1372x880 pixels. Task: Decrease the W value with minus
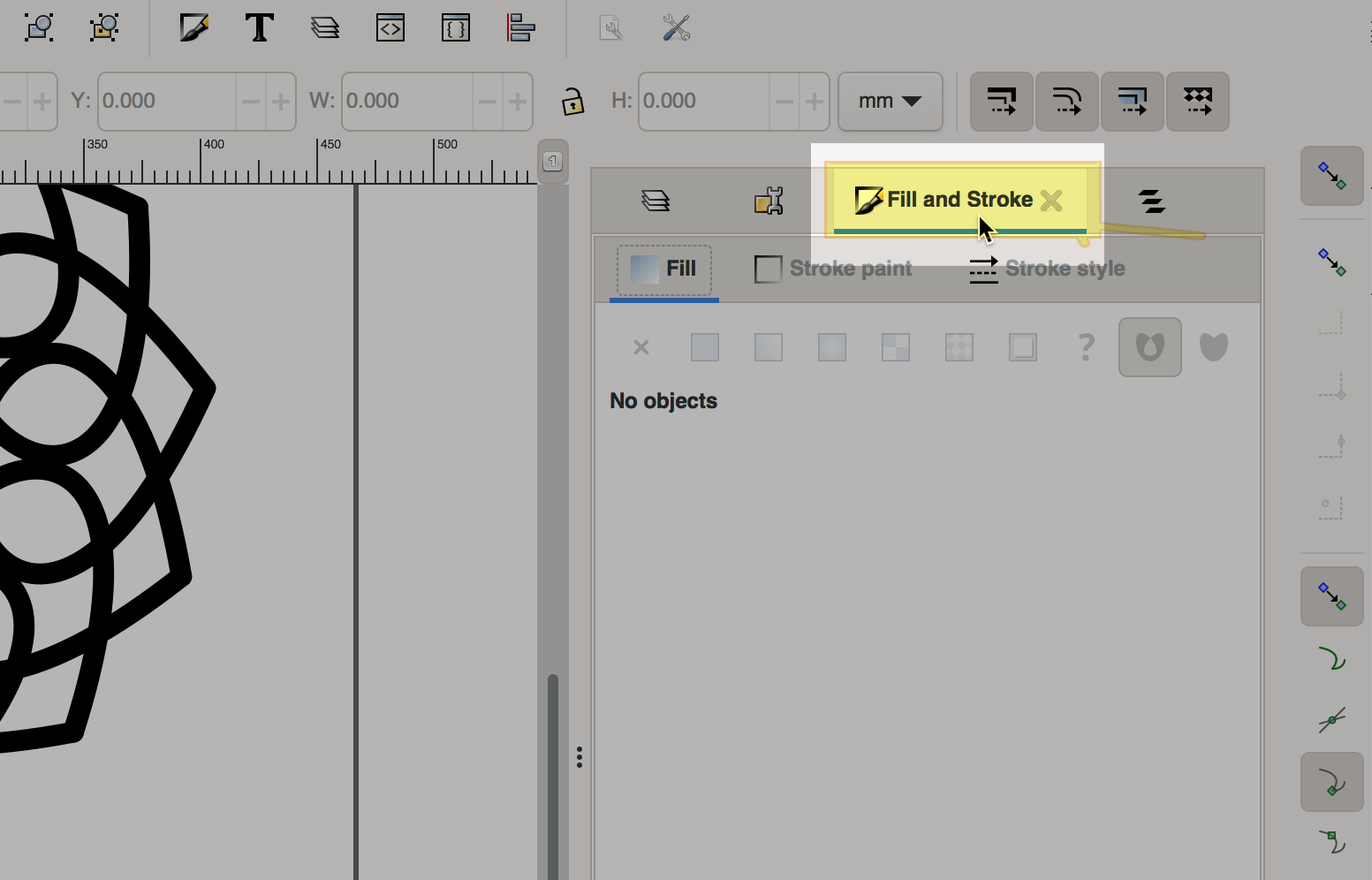click(x=488, y=102)
